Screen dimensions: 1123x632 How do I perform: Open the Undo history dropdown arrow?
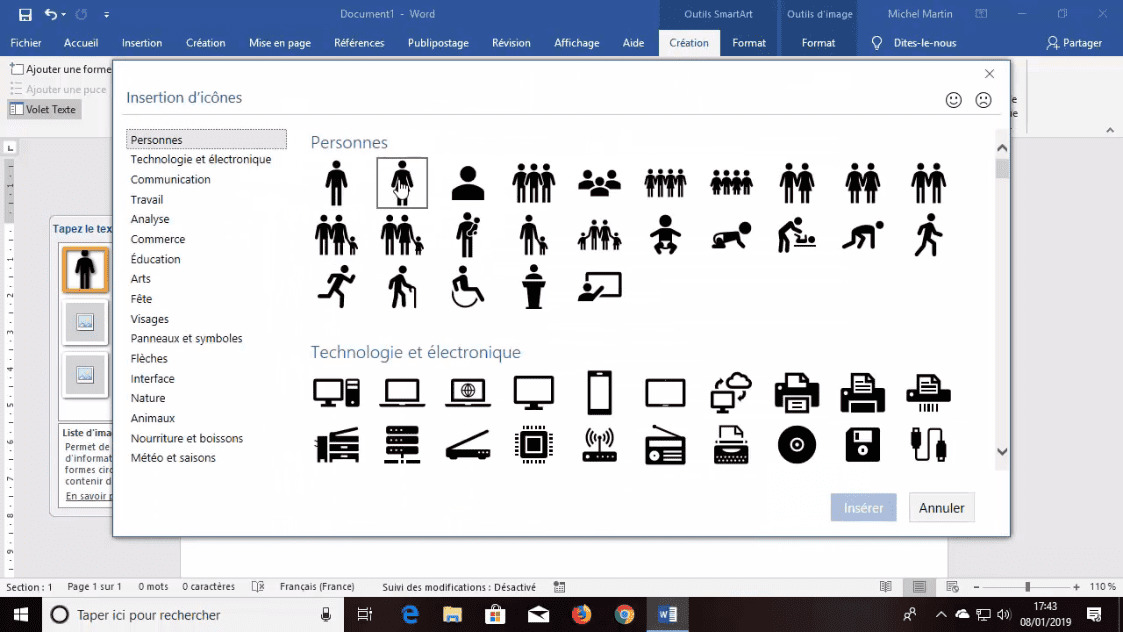(x=64, y=15)
